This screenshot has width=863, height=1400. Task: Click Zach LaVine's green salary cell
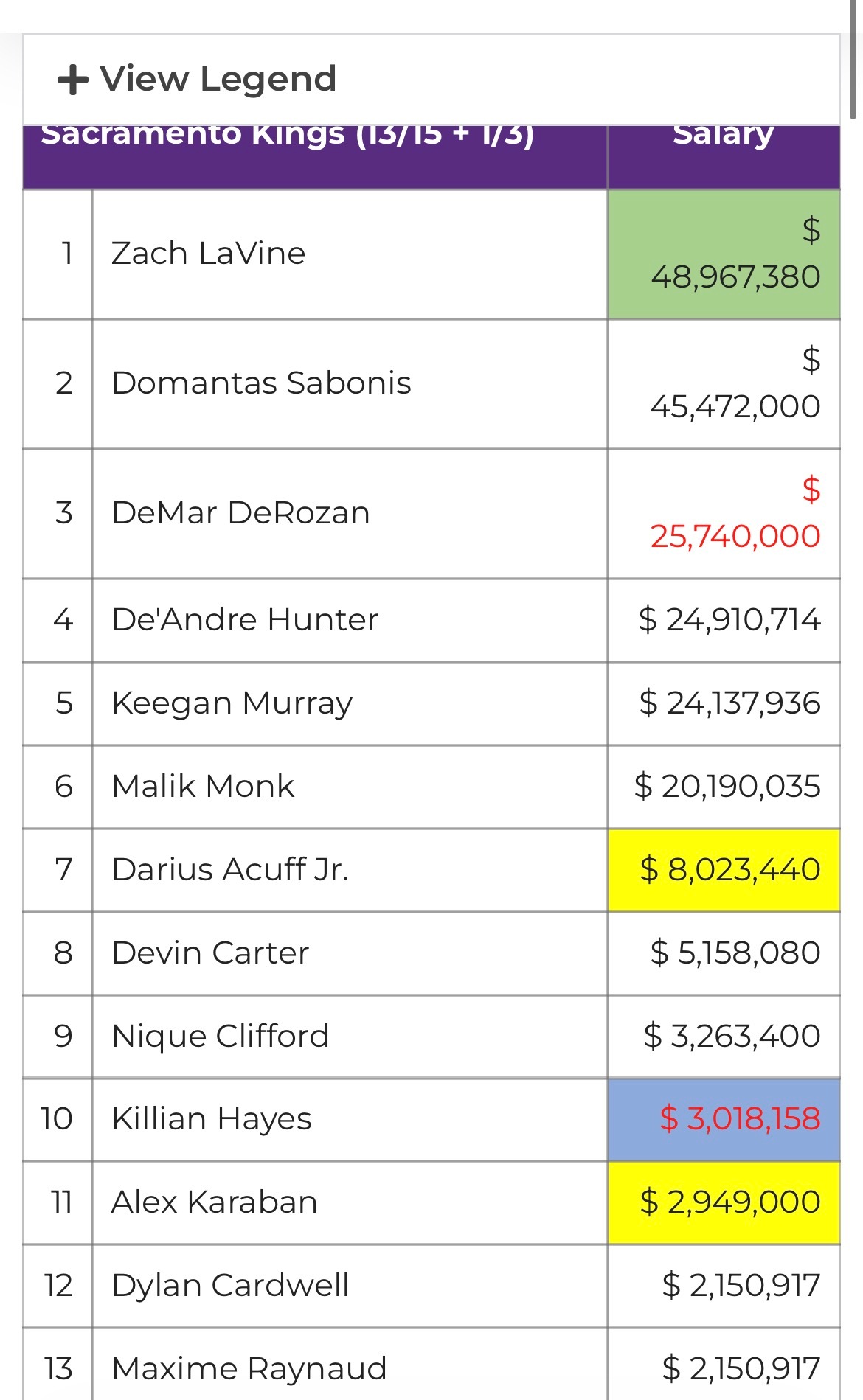coord(724,254)
